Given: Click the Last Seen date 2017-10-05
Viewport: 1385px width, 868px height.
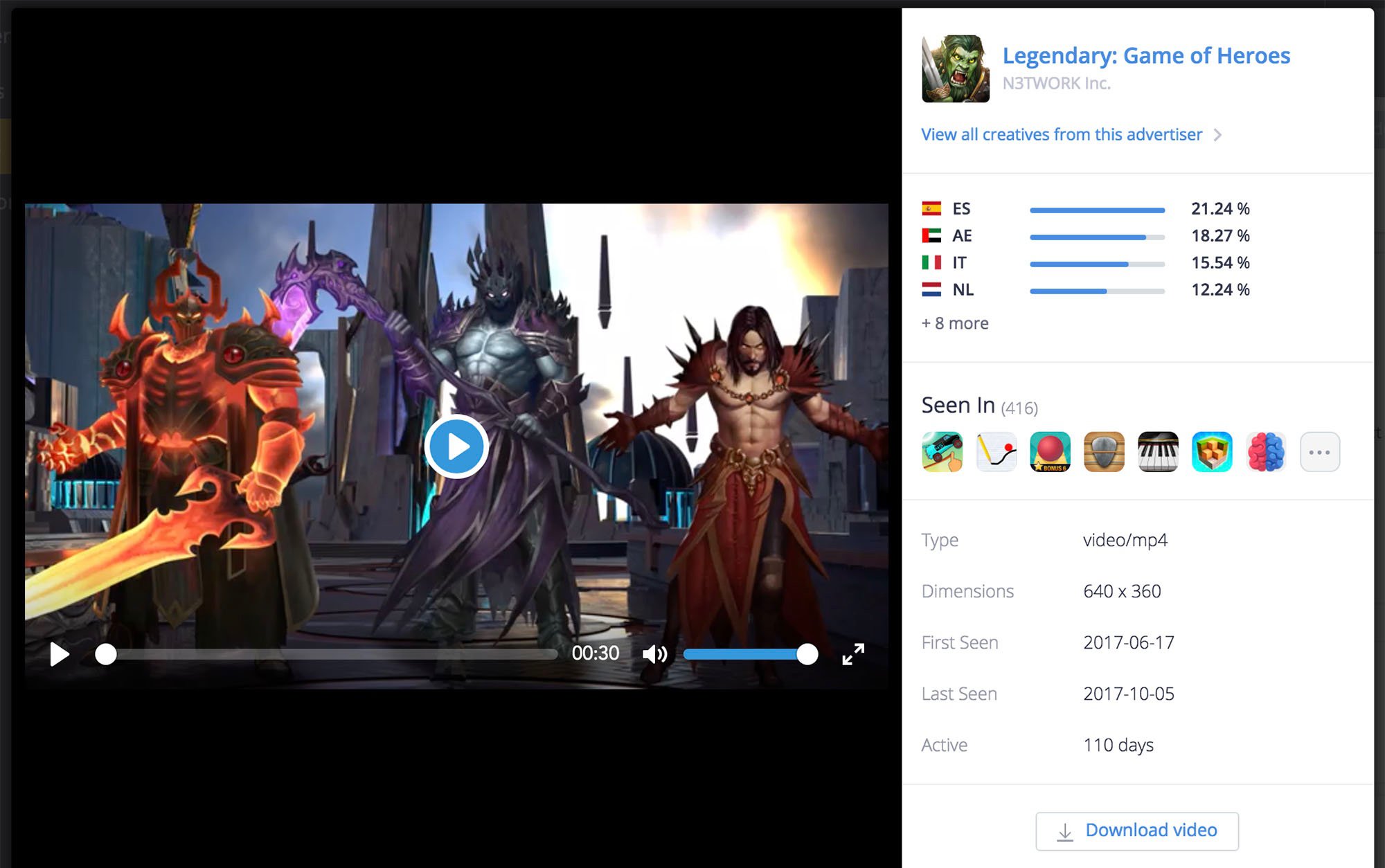Looking at the screenshot, I should (x=1129, y=694).
